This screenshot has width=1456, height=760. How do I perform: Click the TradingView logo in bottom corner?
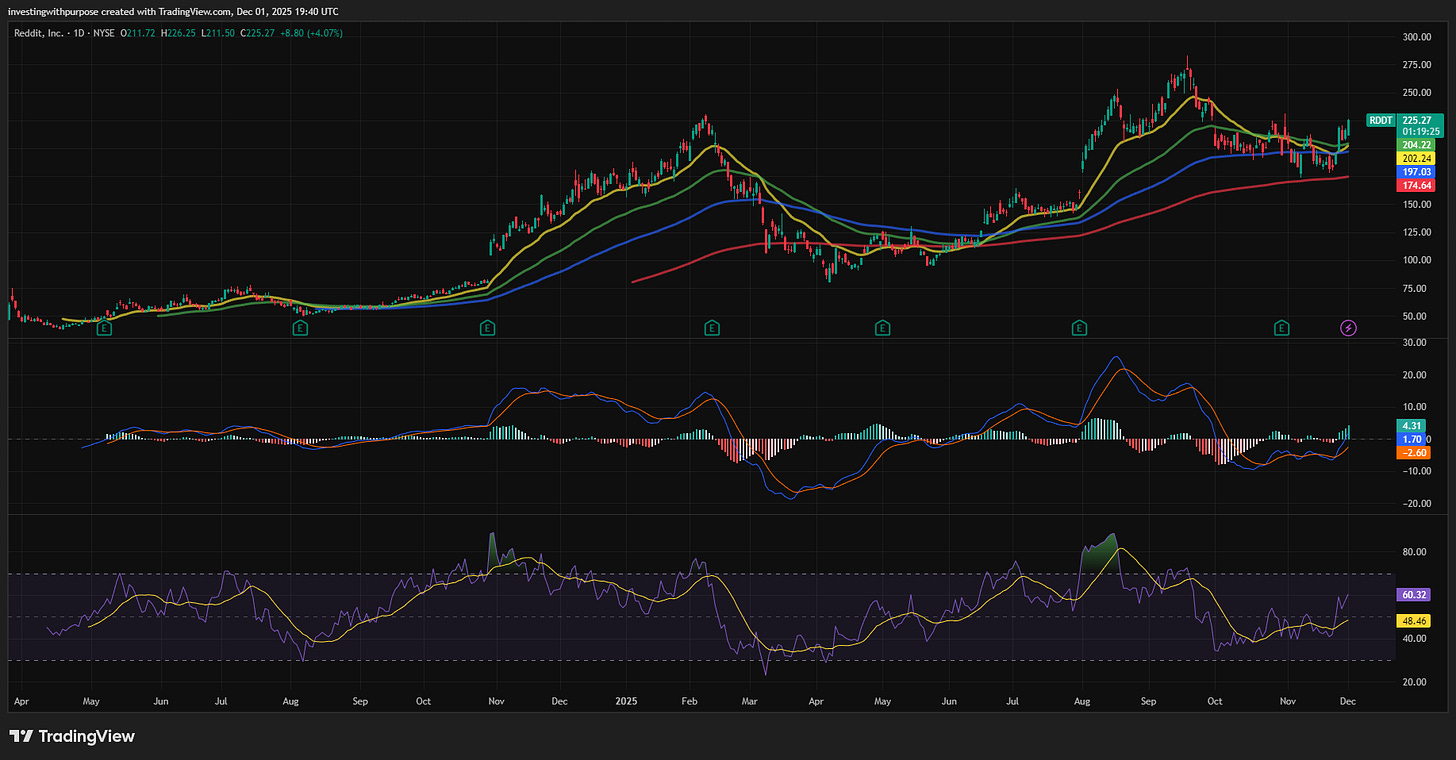(72, 737)
